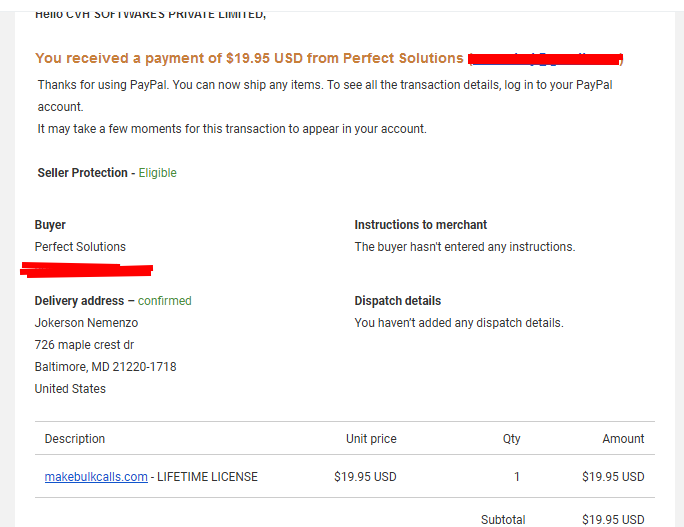Image resolution: width=684 pixels, height=527 pixels.
Task: Click the Instructions to merchant heading
Action: point(421,225)
